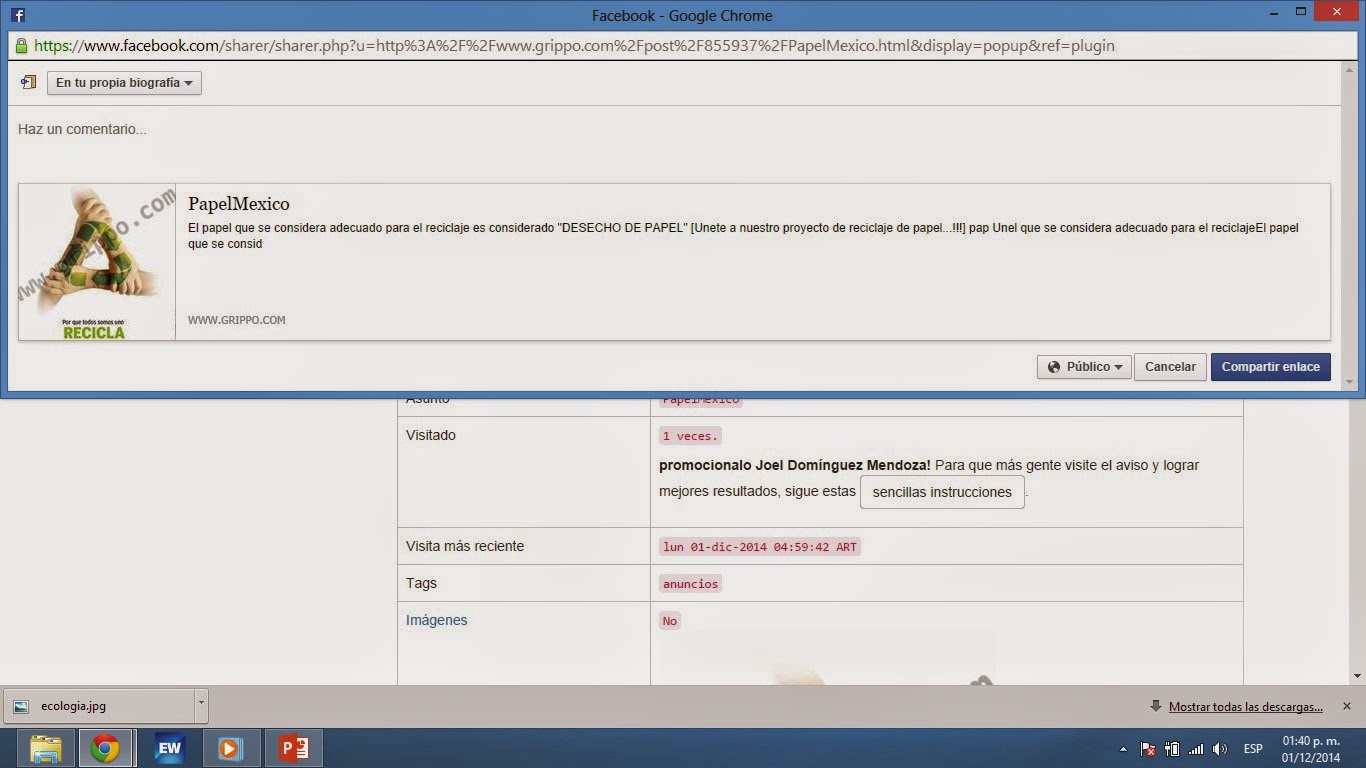Click the 'Haz un comentario...' text field
1366x768 pixels.
674,129
